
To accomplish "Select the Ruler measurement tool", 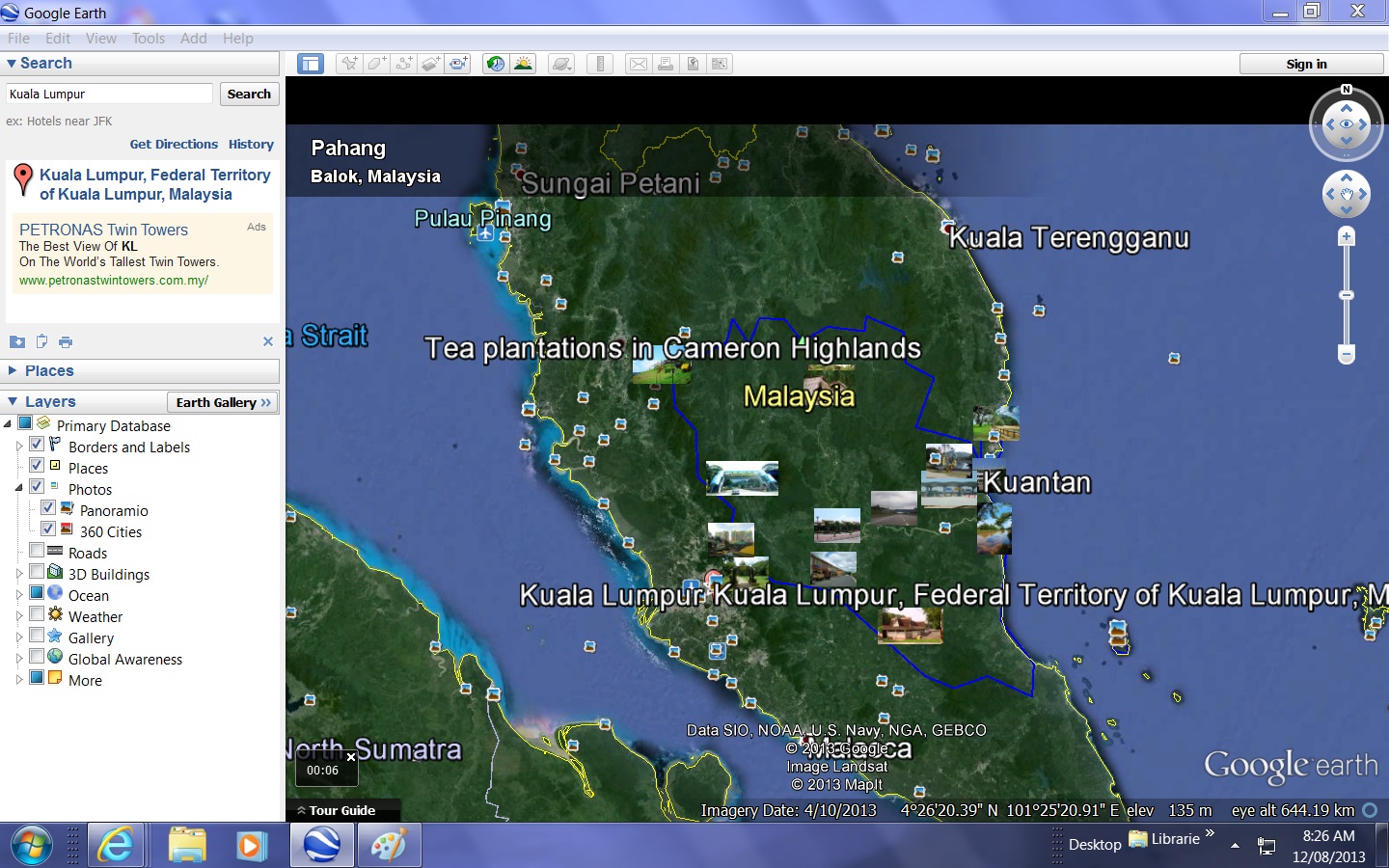I will pyautogui.click(x=600, y=64).
